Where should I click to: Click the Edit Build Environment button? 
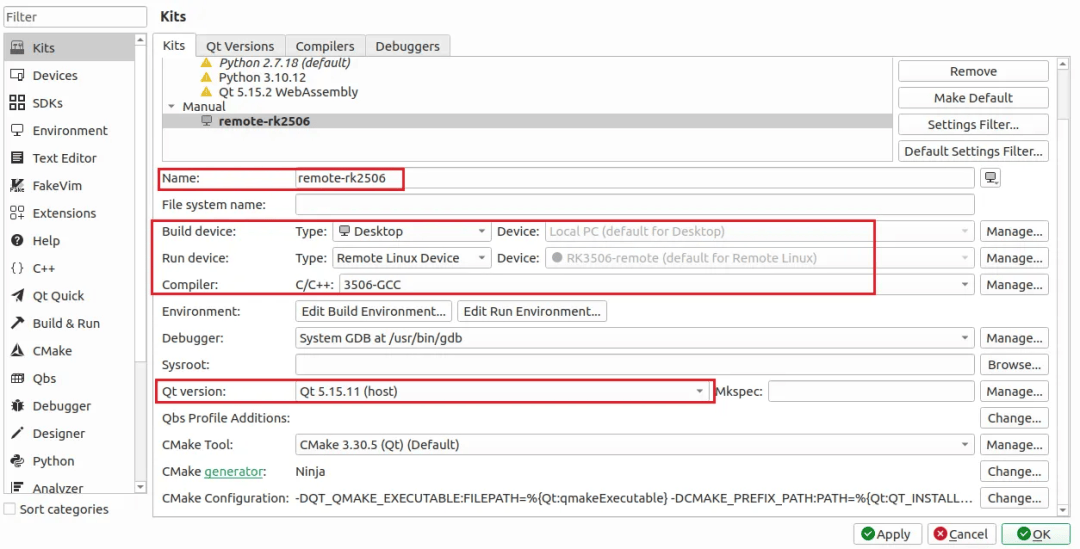(x=374, y=311)
